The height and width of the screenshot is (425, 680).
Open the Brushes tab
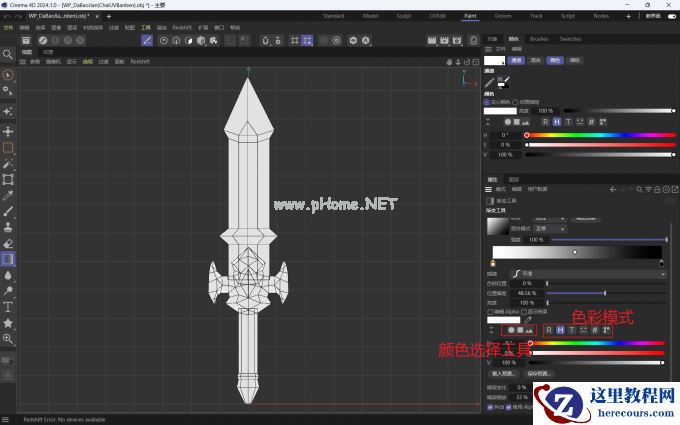[x=539, y=39]
